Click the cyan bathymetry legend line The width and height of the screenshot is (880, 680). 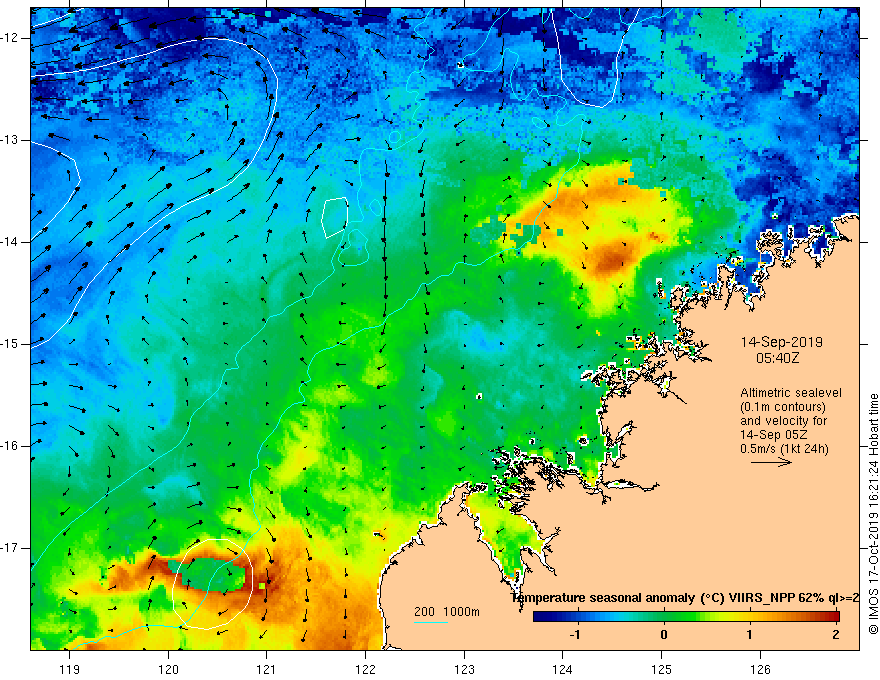[430, 622]
